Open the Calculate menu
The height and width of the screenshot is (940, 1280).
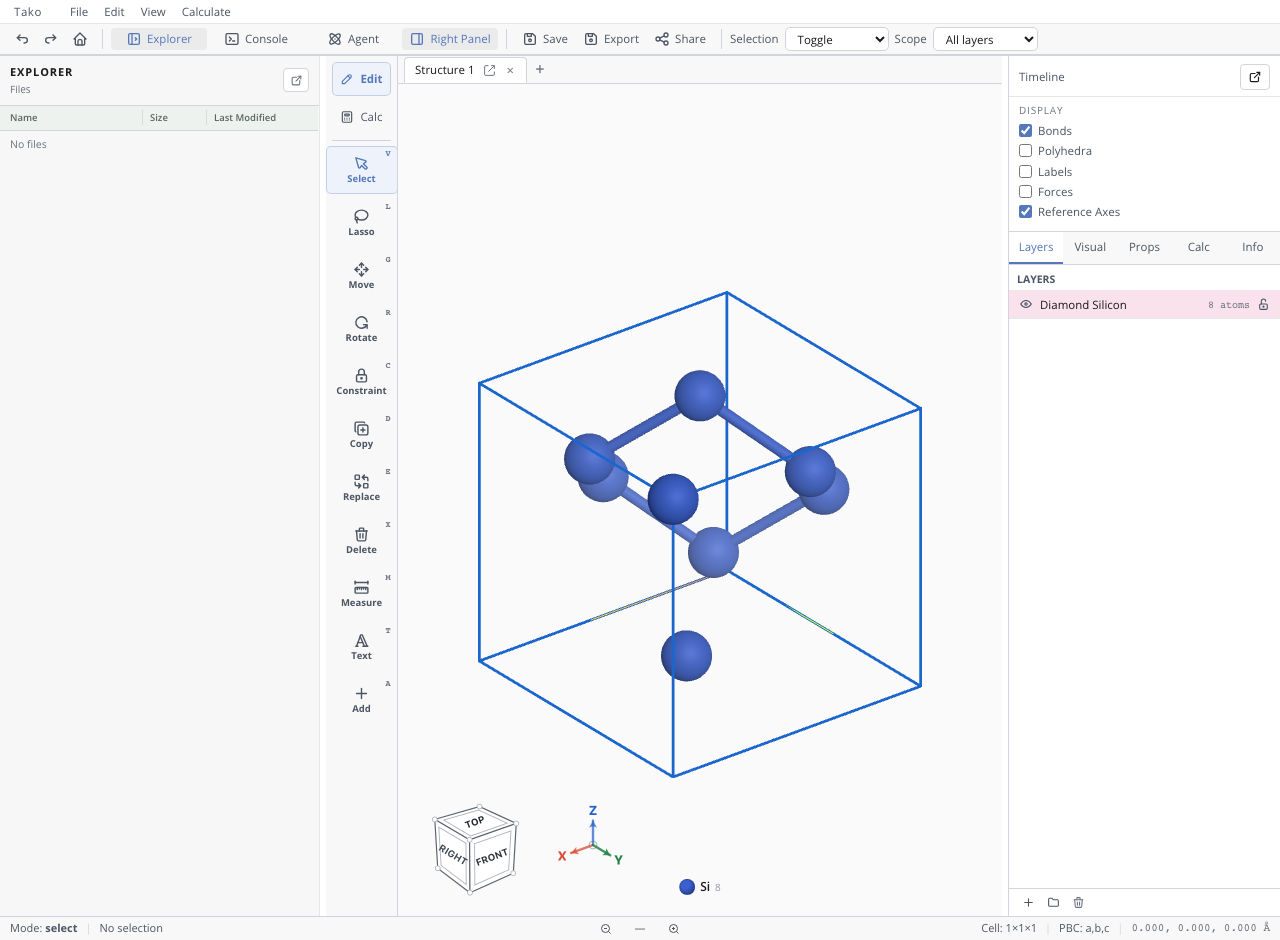(x=206, y=12)
